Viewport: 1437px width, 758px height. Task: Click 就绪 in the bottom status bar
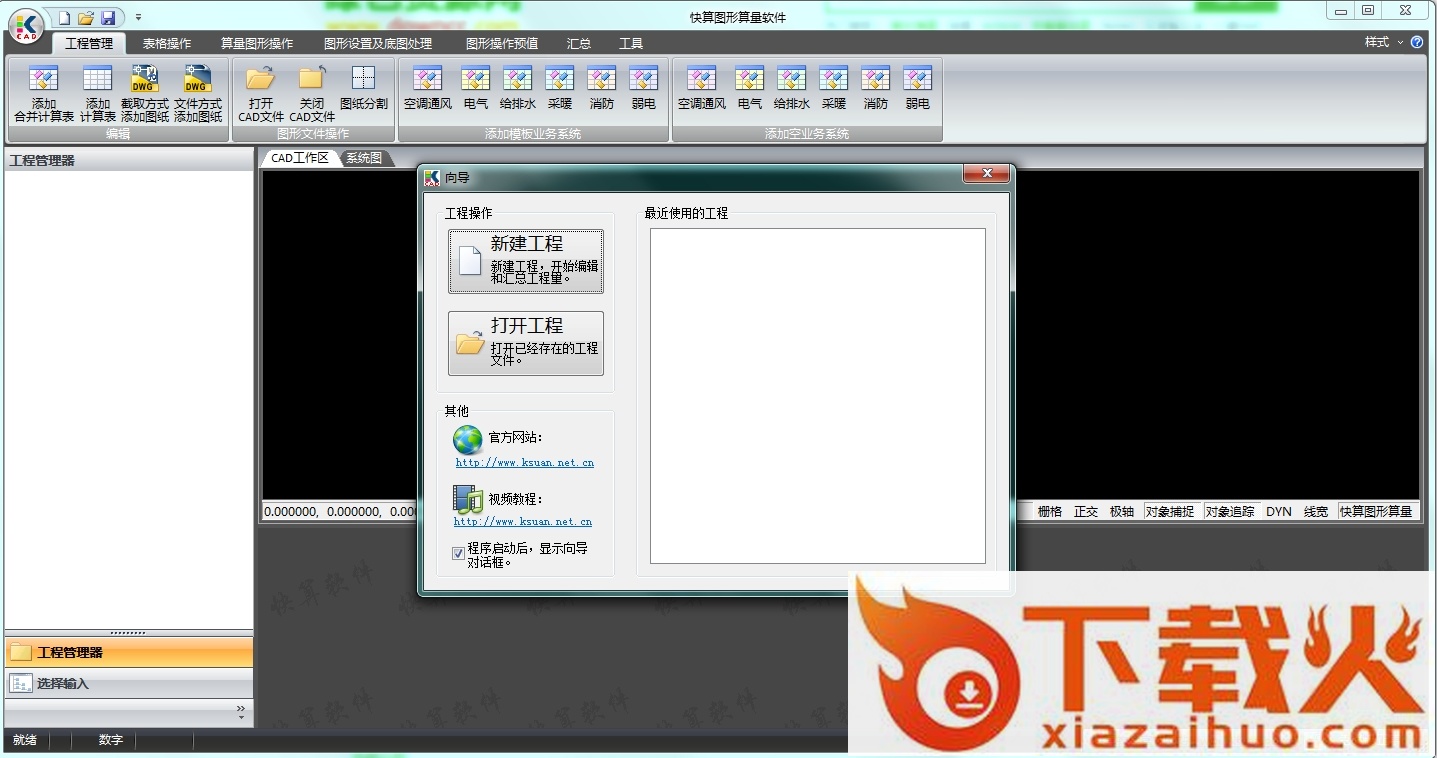(x=25, y=740)
